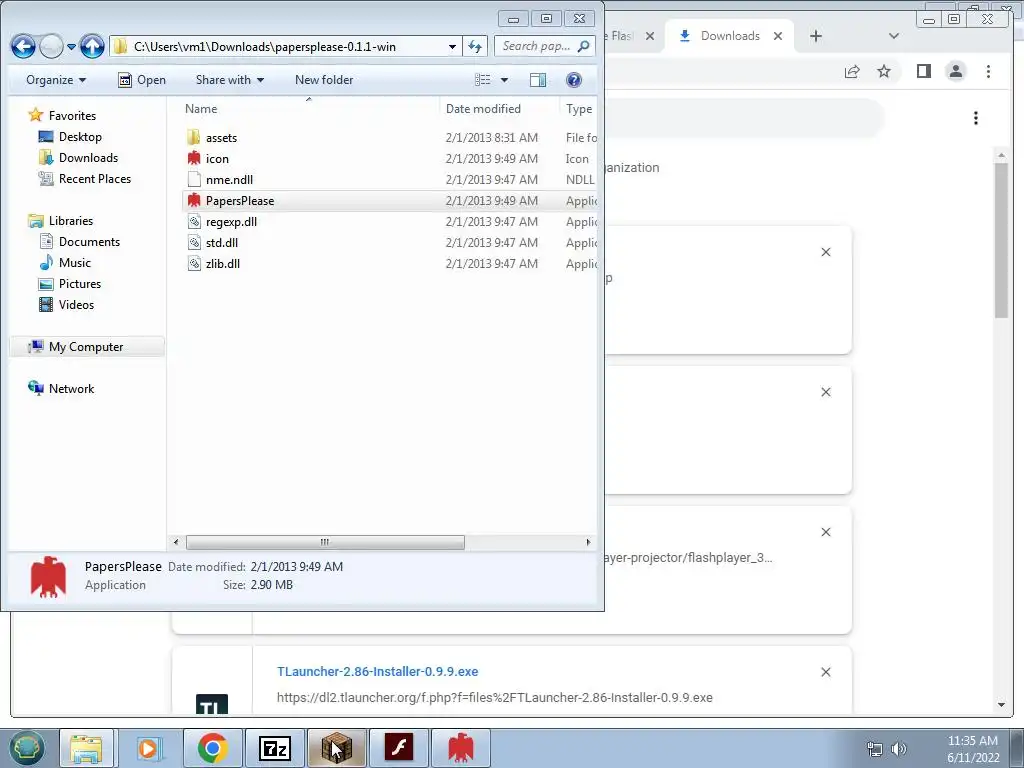Click the address bar path field
This screenshot has height=768, width=1024.
280,46
